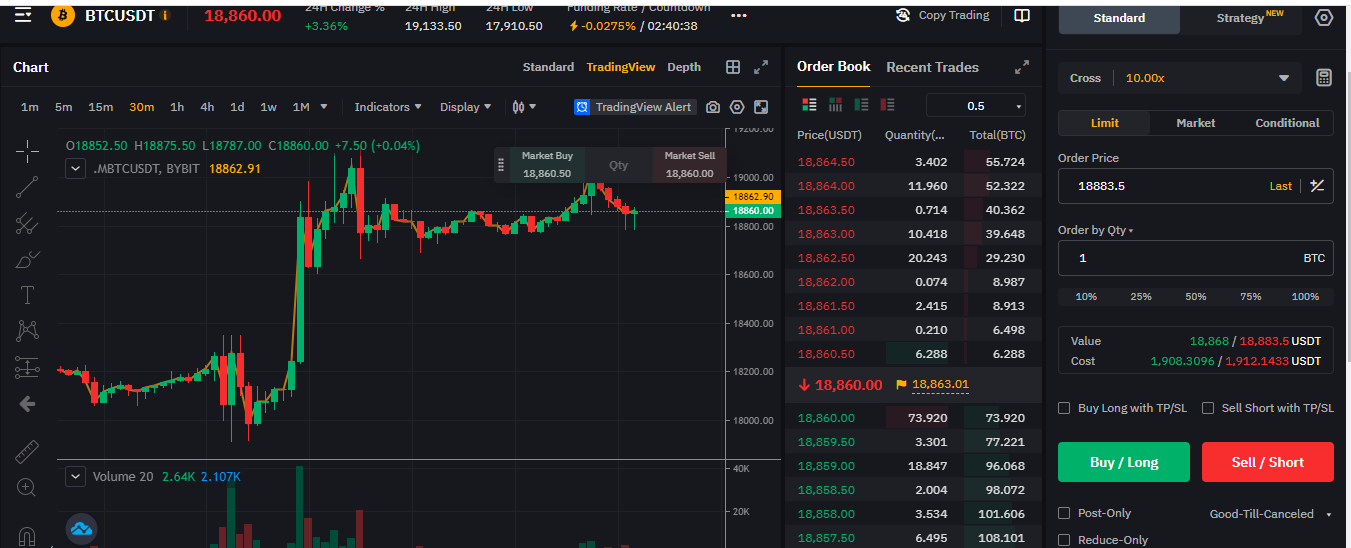Click the TradingView Alert button

coord(634,107)
